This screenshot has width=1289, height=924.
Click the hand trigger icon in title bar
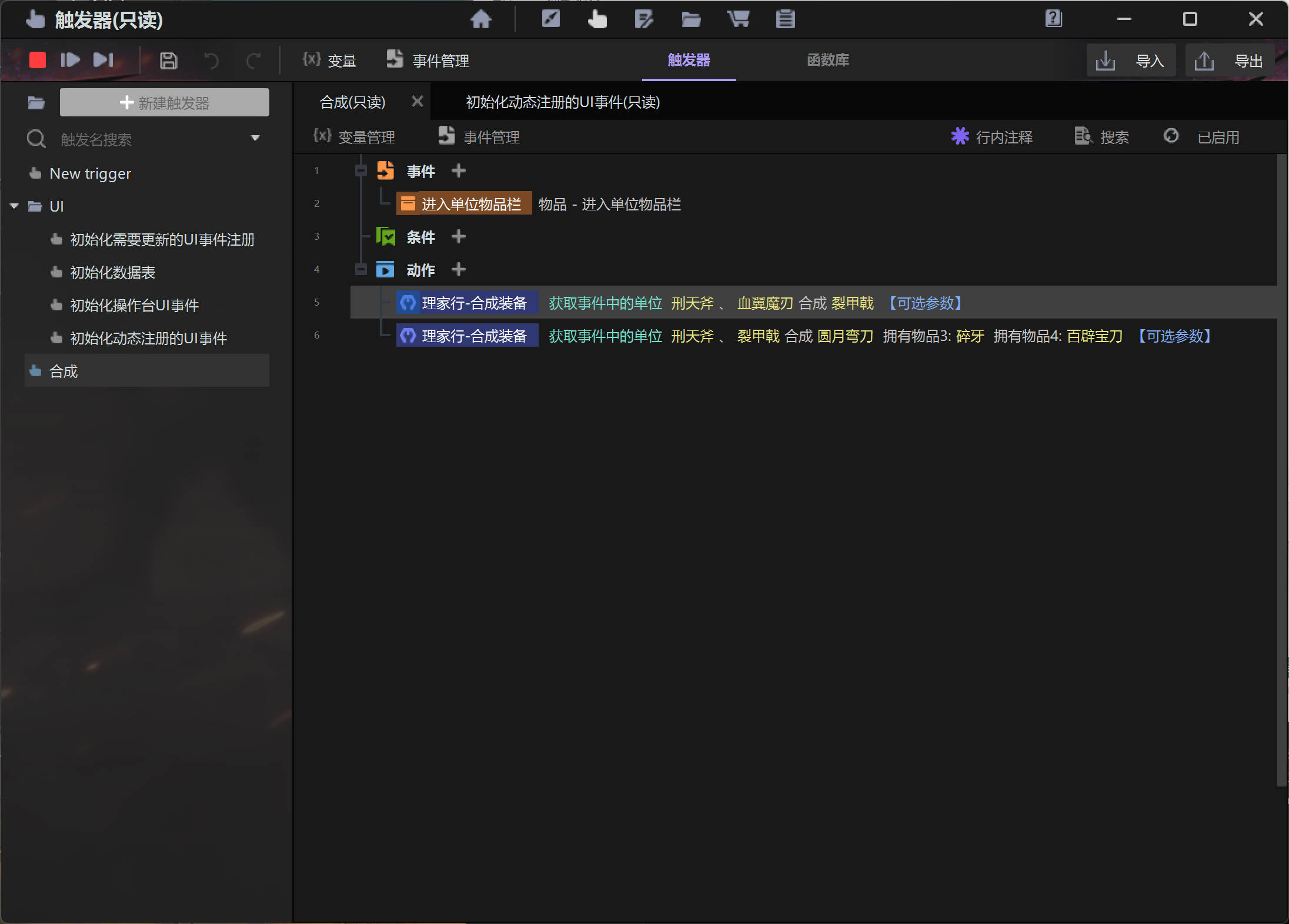[x=597, y=19]
